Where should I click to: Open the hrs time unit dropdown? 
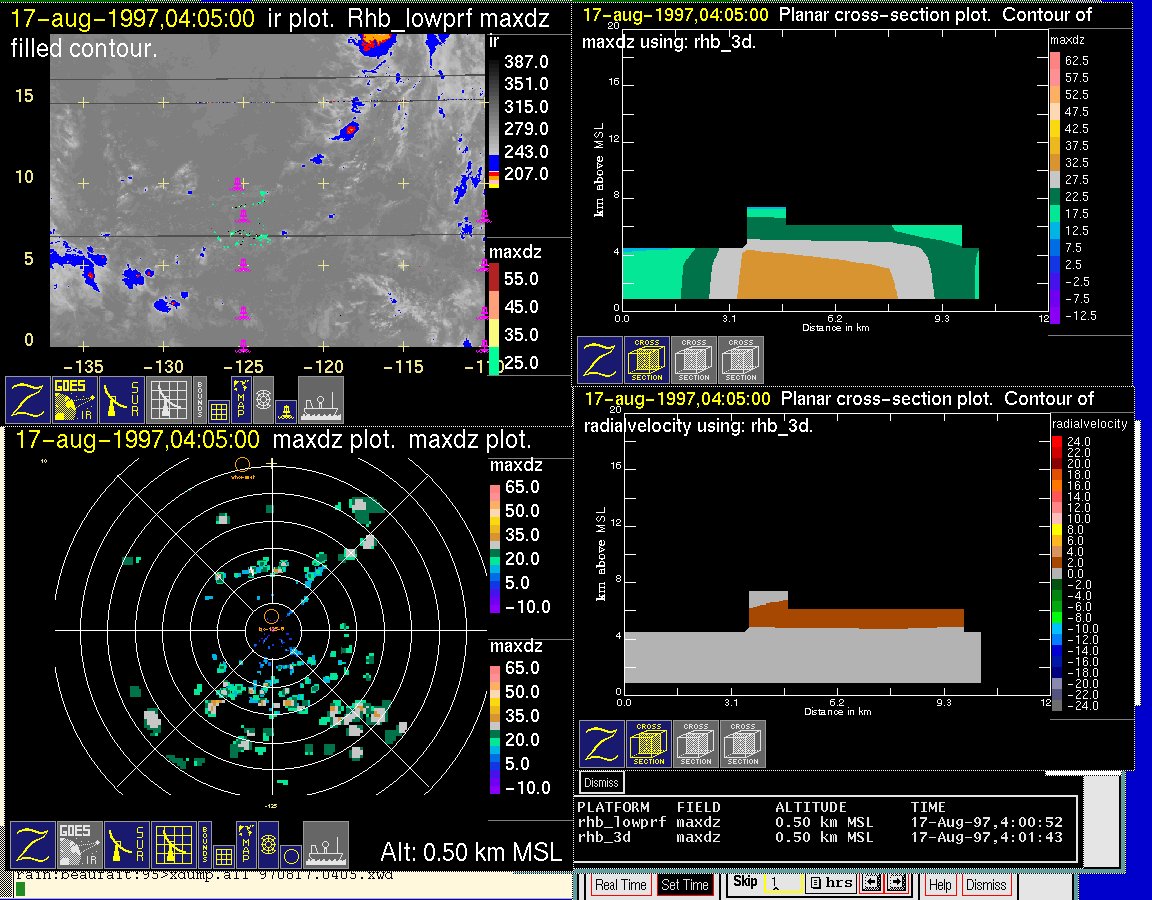pos(831,883)
